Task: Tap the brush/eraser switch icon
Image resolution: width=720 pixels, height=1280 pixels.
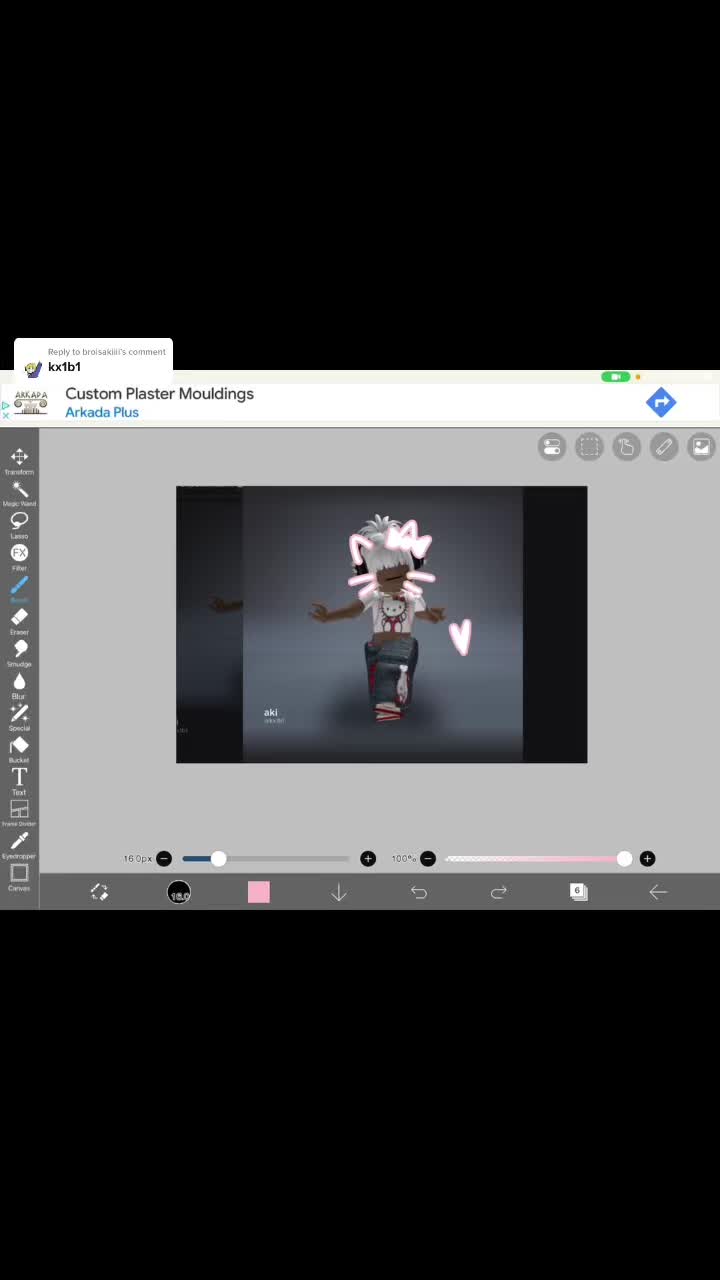Action: point(99,892)
